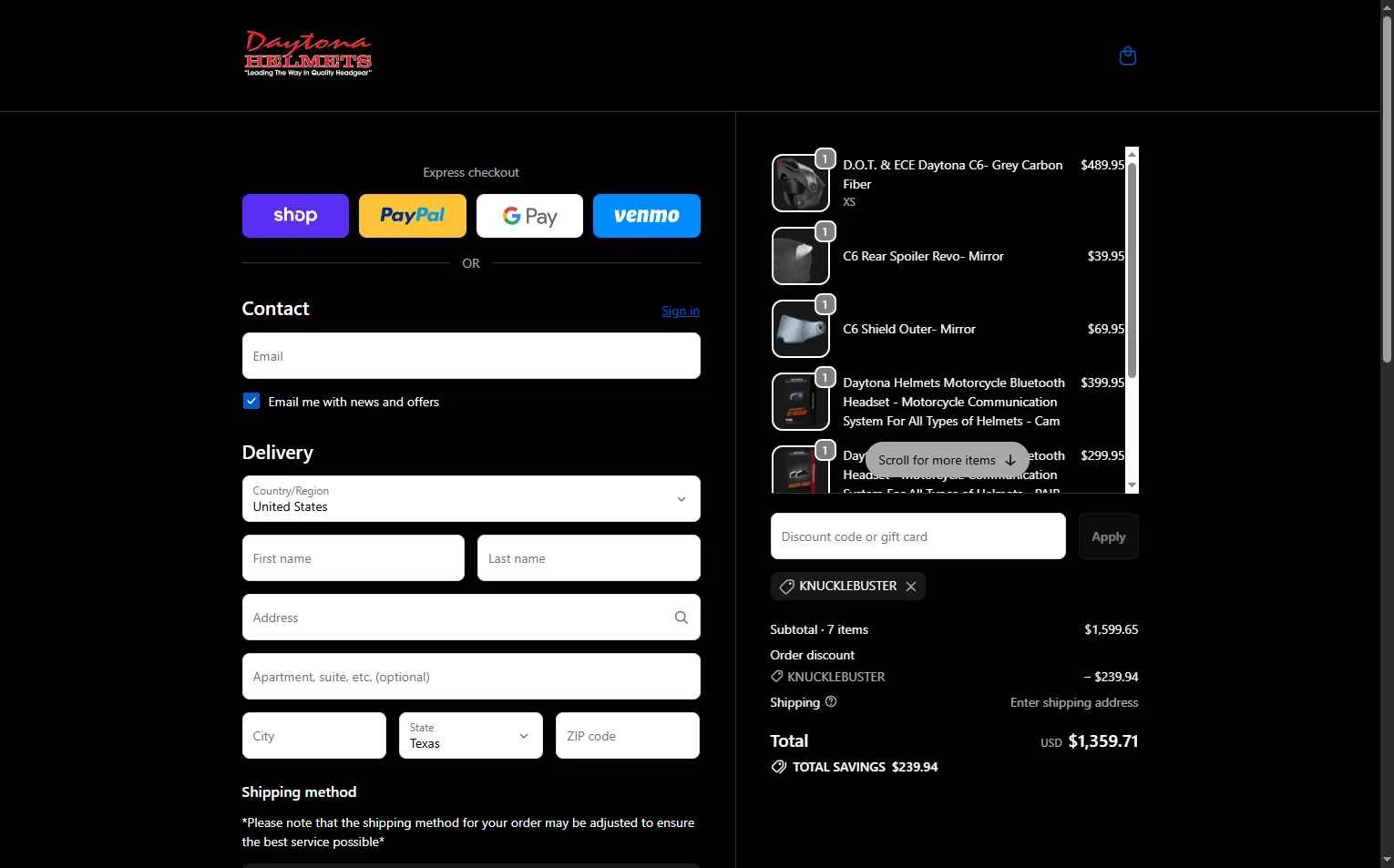The height and width of the screenshot is (868, 1394).
Task: Click the main page vertical scrollbar thumb
Action: [1387, 189]
